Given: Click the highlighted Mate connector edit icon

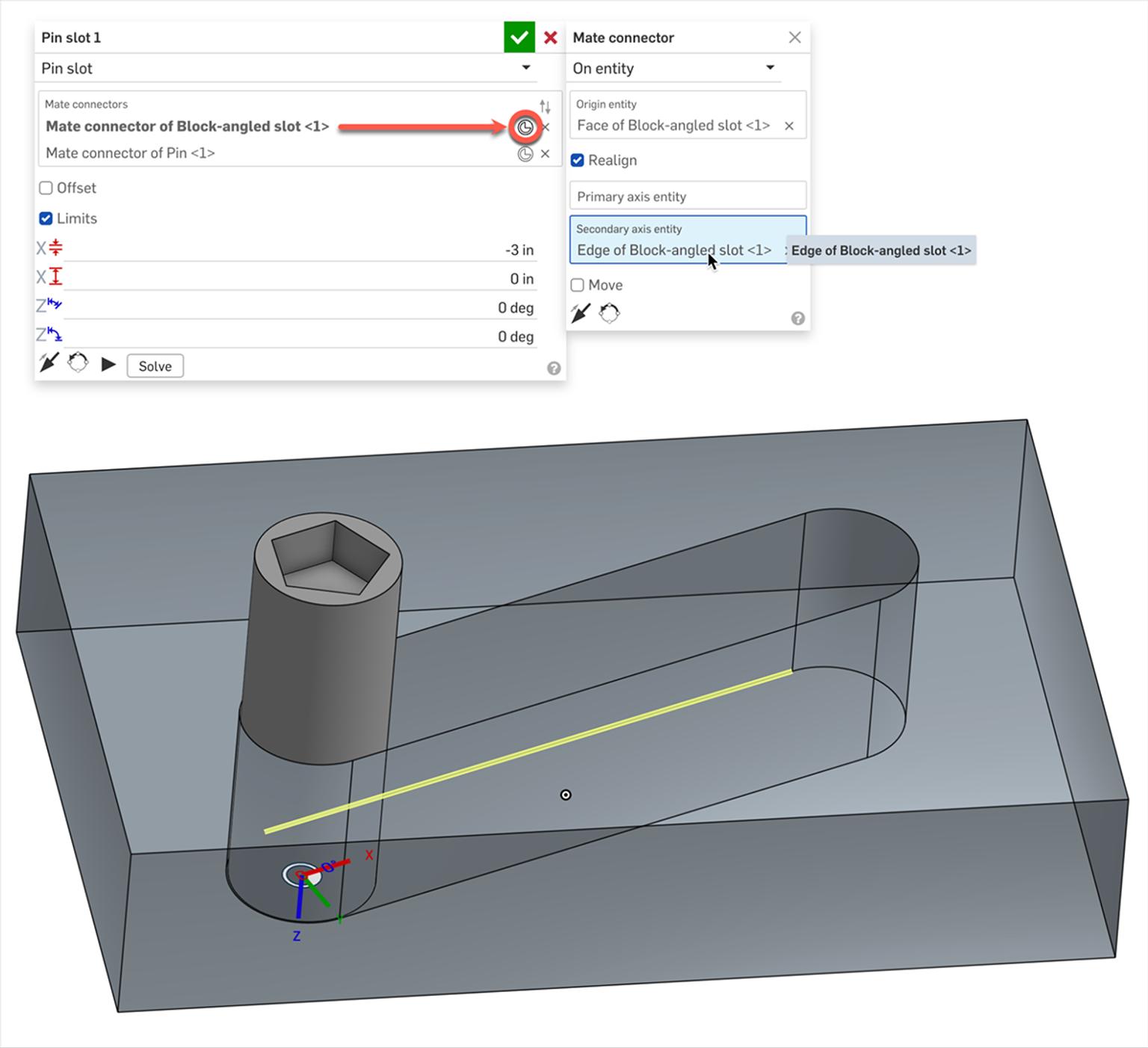Looking at the screenshot, I should click(x=525, y=126).
